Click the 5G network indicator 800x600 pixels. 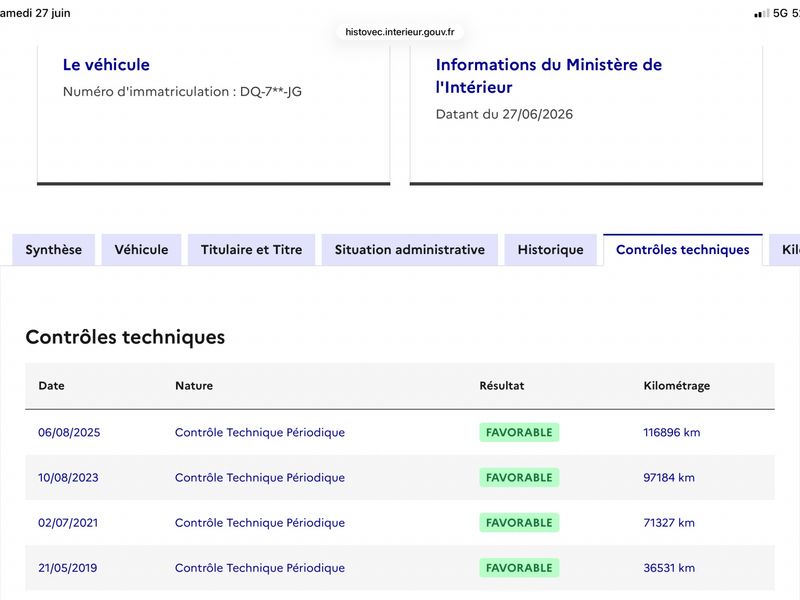click(x=780, y=13)
